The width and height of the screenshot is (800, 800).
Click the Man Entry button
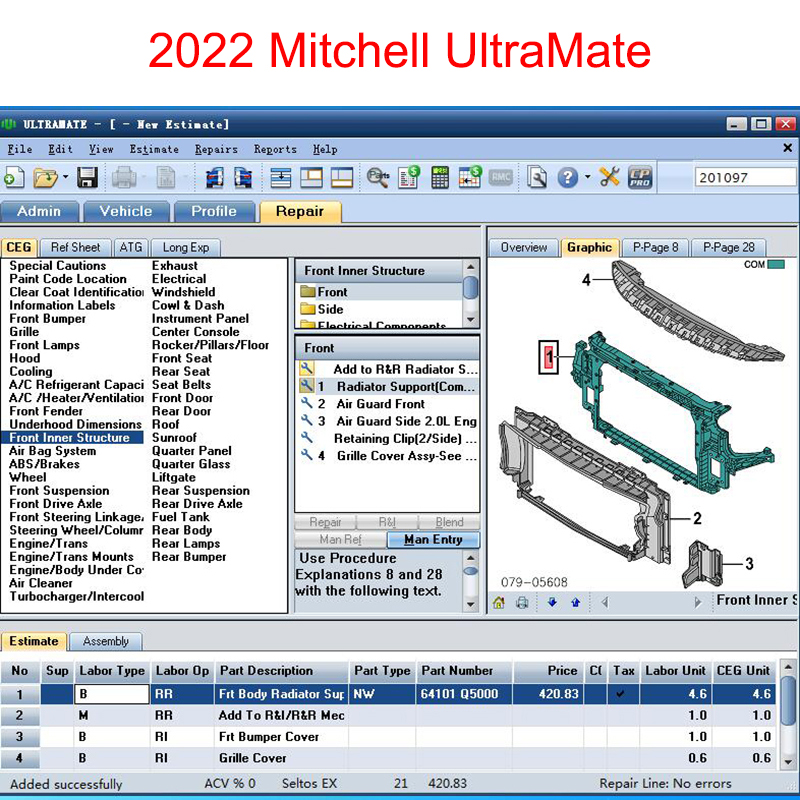(x=433, y=539)
